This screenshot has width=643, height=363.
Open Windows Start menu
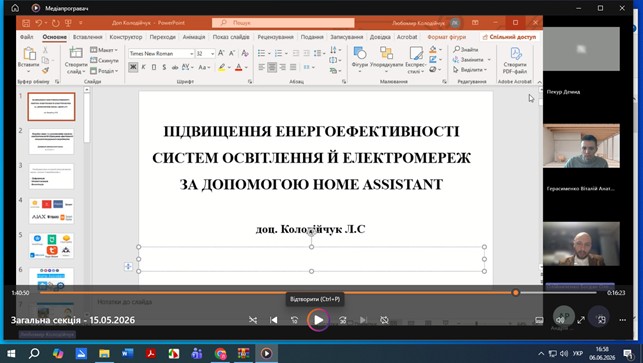click(11, 353)
